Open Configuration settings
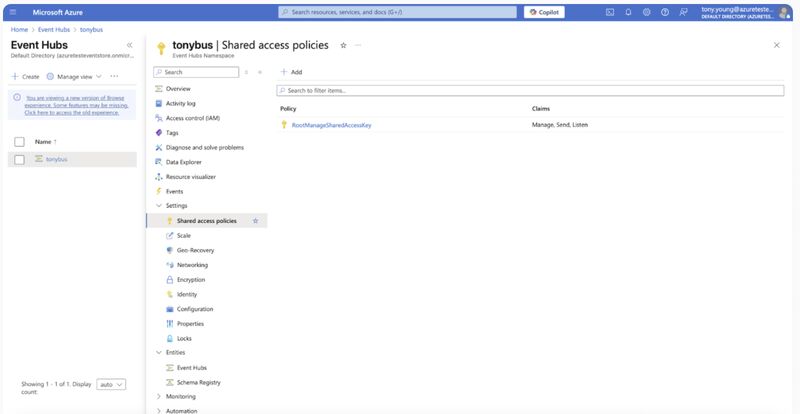 (195, 309)
